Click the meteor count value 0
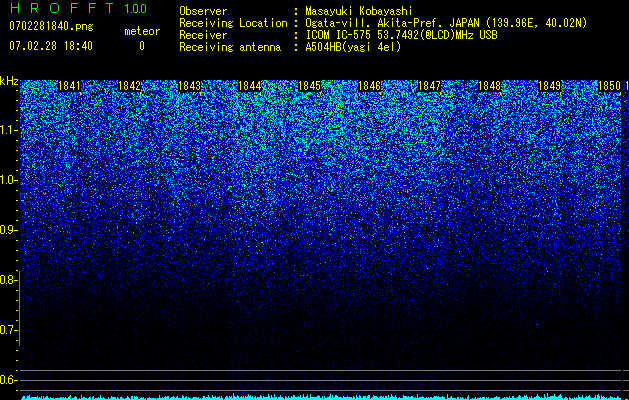Image resolution: width=629 pixels, height=400 pixels. click(x=142, y=46)
